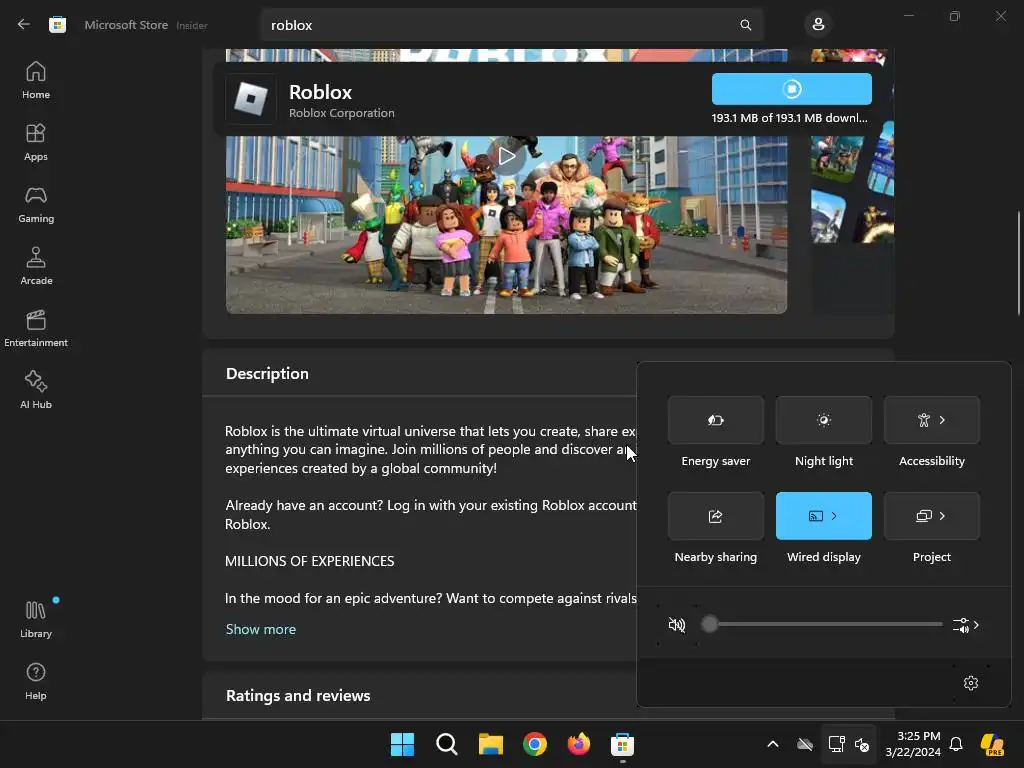Image resolution: width=1024 pixels, height=768 pixels.
Task: Go back with the Store back arrow
Action: coord(24,25)
